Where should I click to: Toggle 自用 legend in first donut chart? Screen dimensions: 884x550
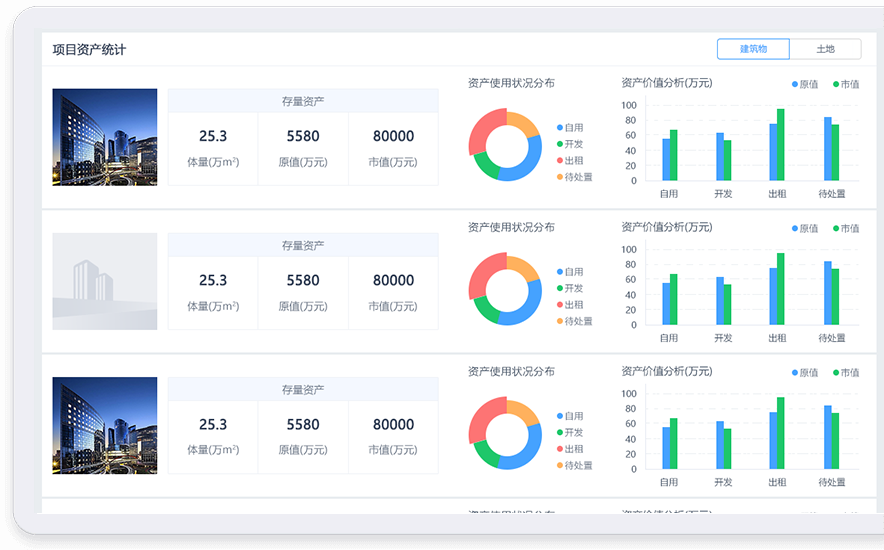pos(570,128)
